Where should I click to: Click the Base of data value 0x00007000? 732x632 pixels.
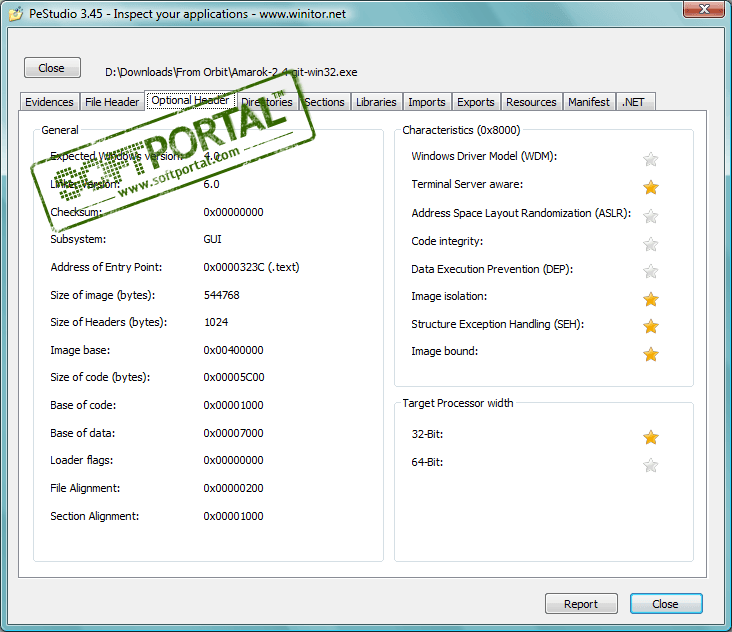[x=233, y=434]
